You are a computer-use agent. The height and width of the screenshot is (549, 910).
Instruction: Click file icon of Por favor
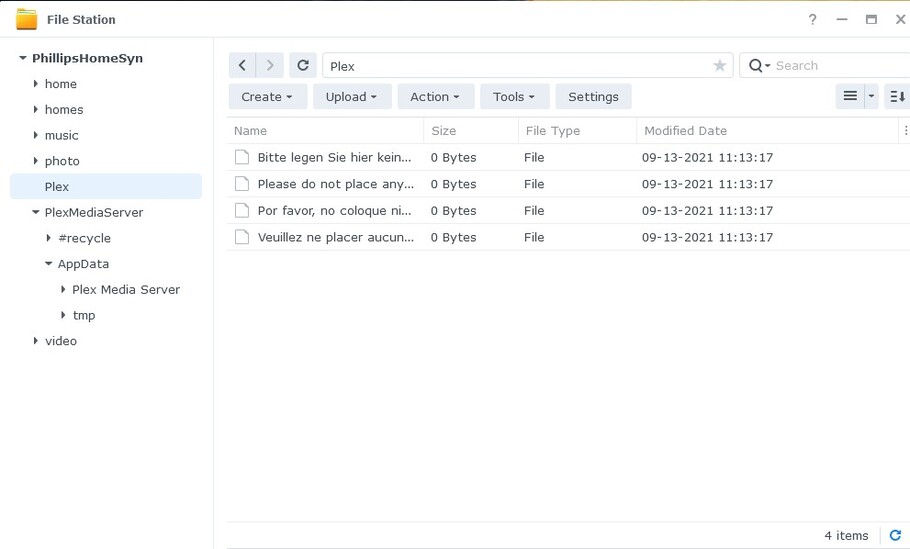click(x=242, y=211)
